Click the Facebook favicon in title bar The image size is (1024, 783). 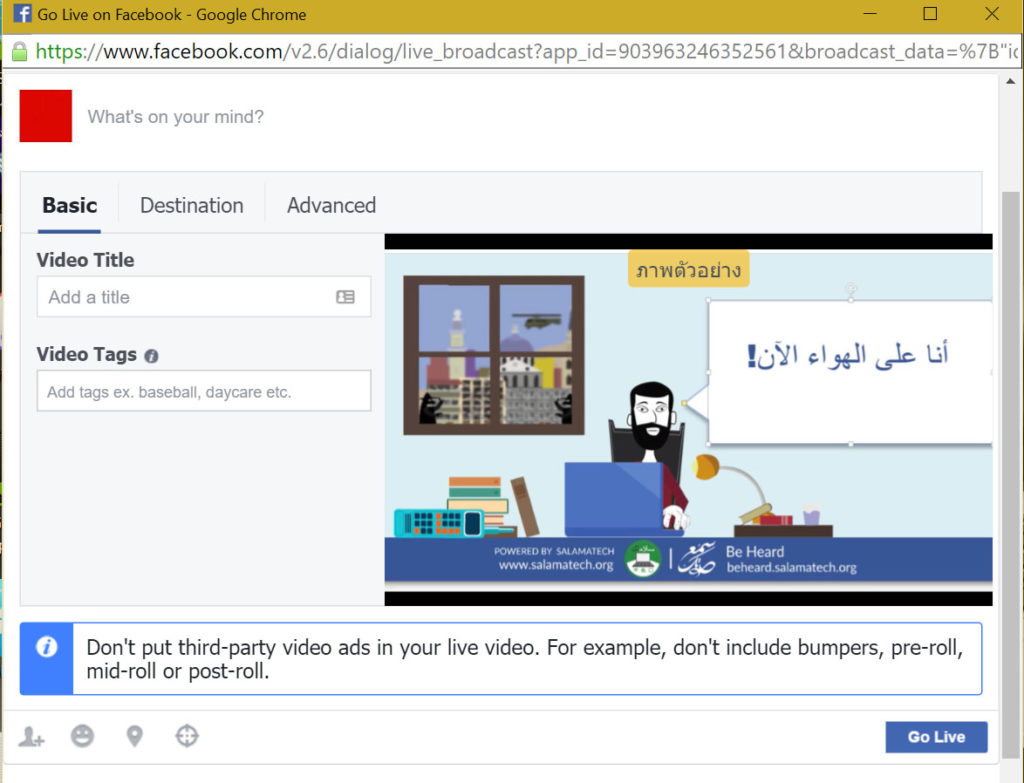[x=22, y=14]
